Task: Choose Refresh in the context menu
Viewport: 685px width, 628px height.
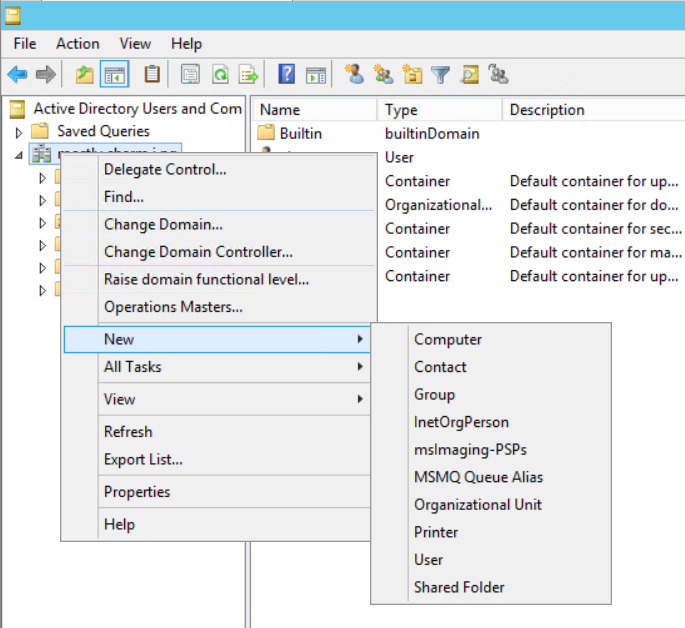Action: coord(217,432)
